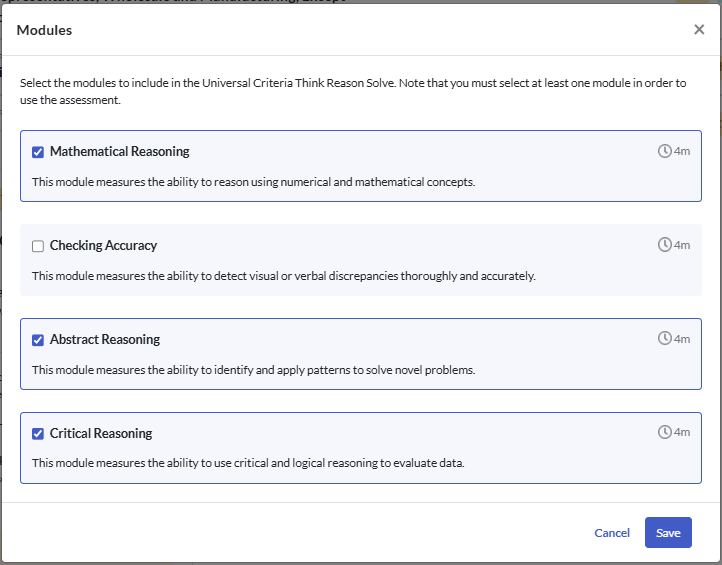Click the Abstract Reasoning description text
The width and height of the screenshot is (722, 565).
[x=253, y=370]
